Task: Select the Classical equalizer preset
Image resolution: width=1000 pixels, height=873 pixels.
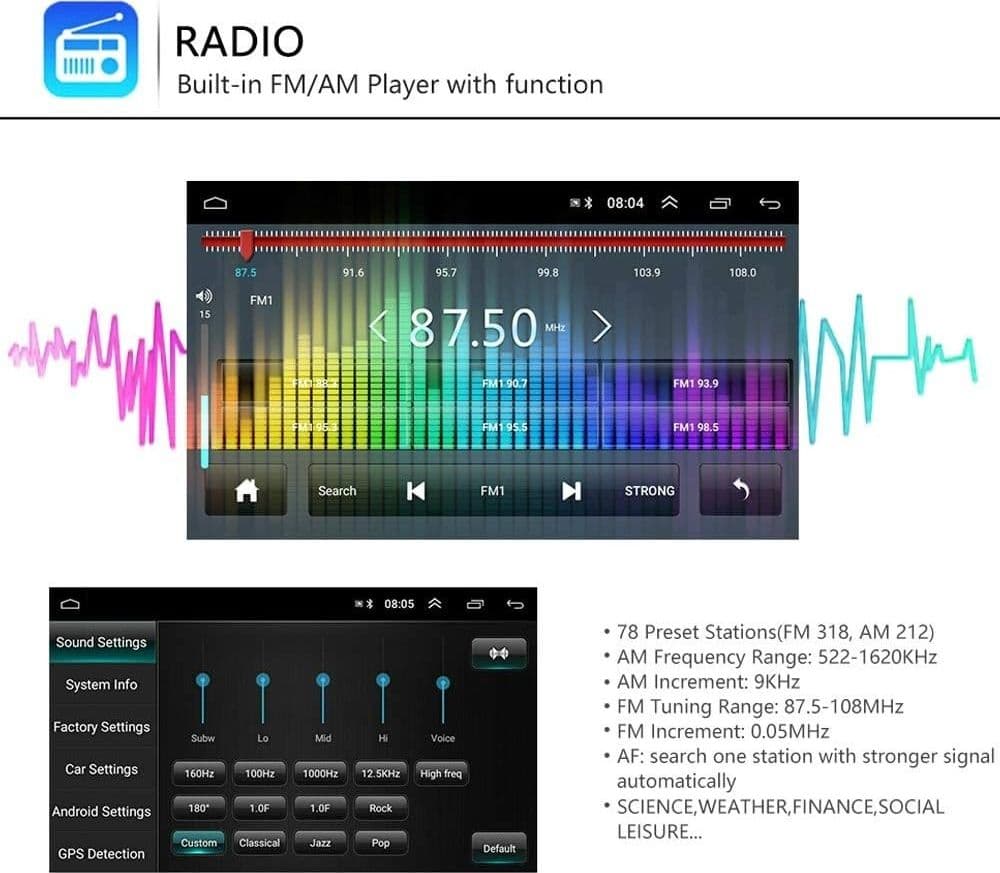Action: [260, 843]
